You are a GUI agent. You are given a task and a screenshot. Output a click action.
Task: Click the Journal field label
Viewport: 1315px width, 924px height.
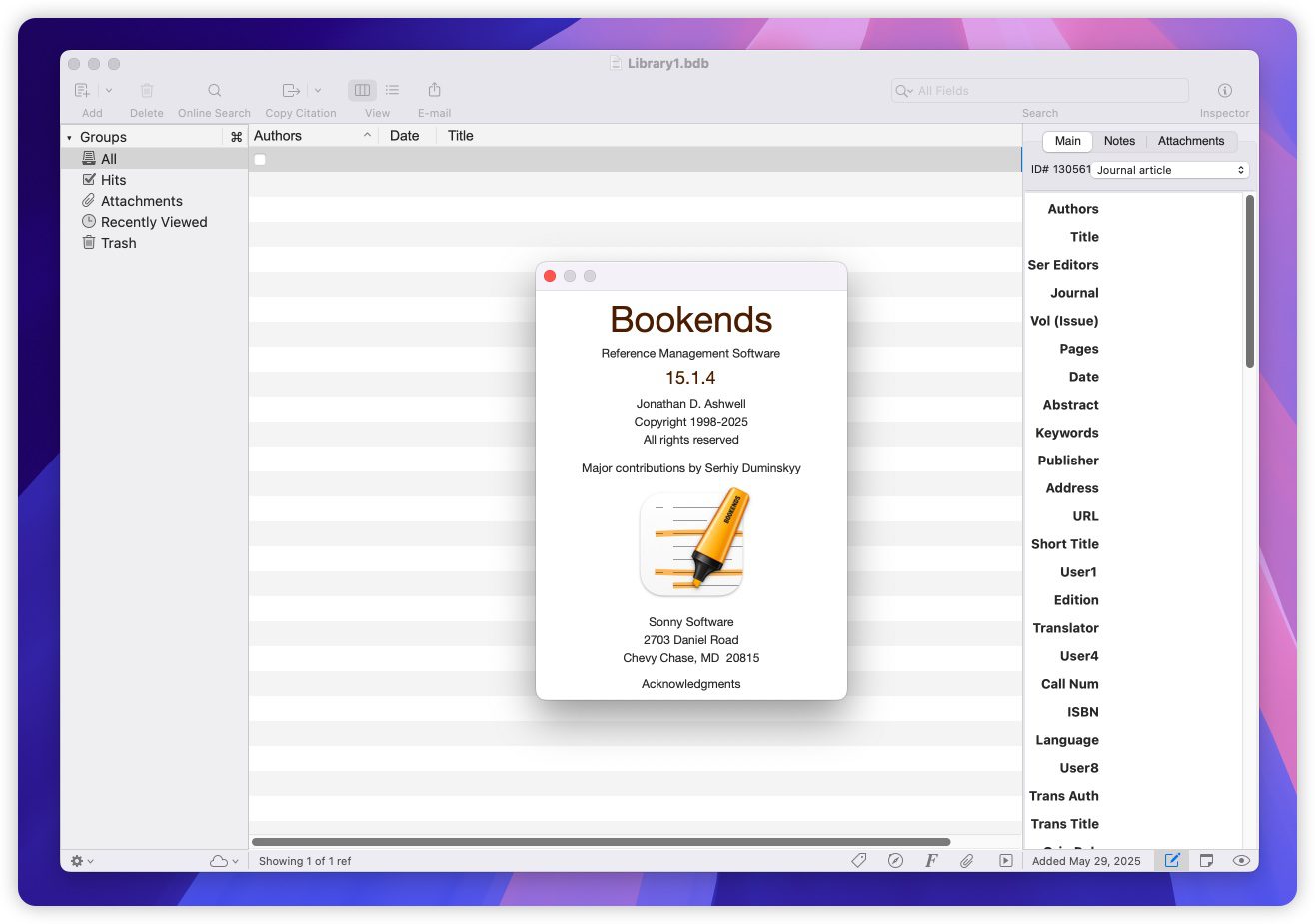pyautogui.click(x=1074, y=293)
